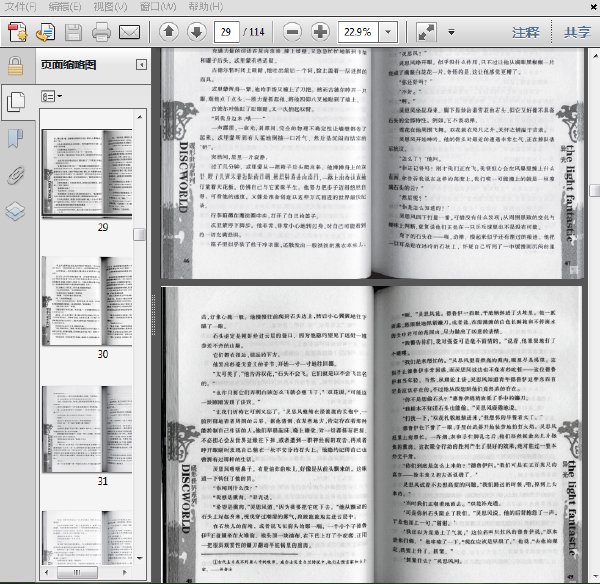Image resolution: width=600 pixels, height=584 pixels.
Task: Open the zoom percentage dropdown arrow
Action: pyautogui.click(x=388, y=32)
